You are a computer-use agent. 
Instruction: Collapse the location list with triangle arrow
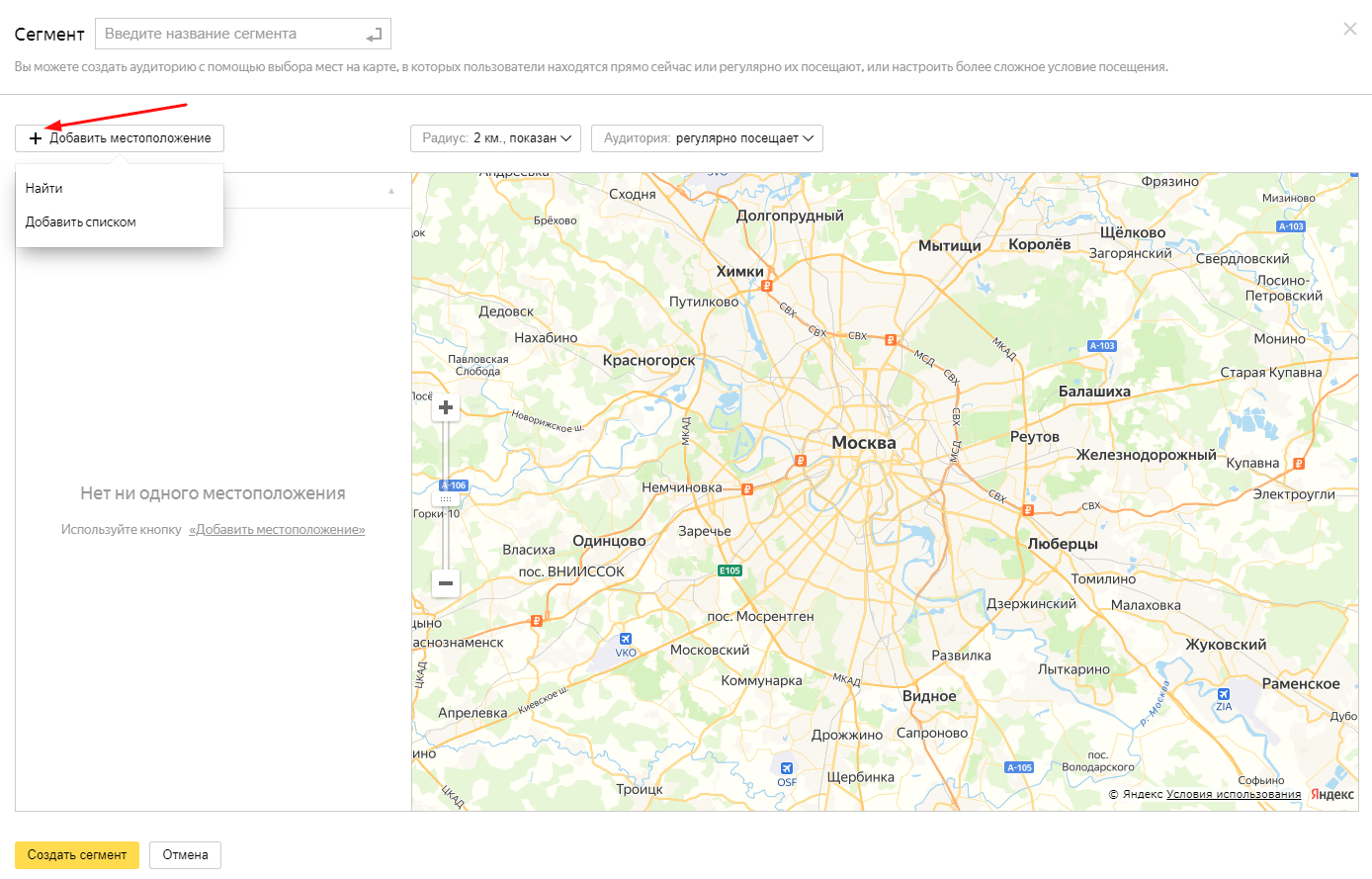(391, 191)
